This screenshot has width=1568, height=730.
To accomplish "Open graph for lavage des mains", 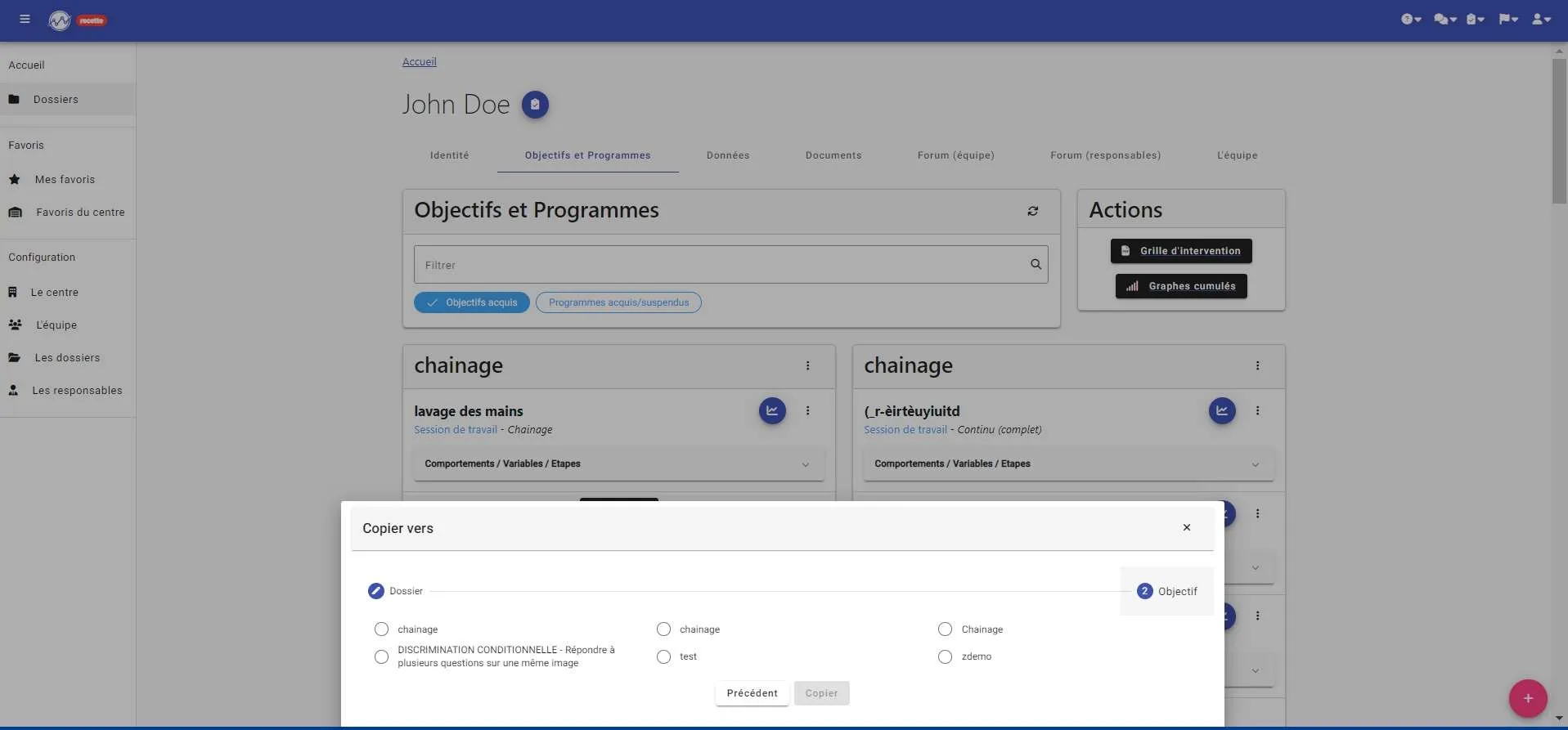I will (x=772, y=410).
